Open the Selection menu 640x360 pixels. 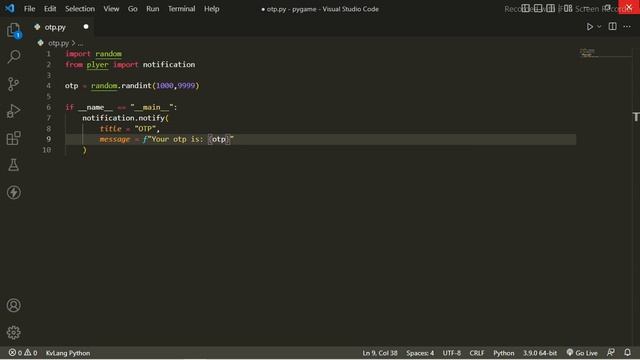pyautogui.click(x=80, y=9)
